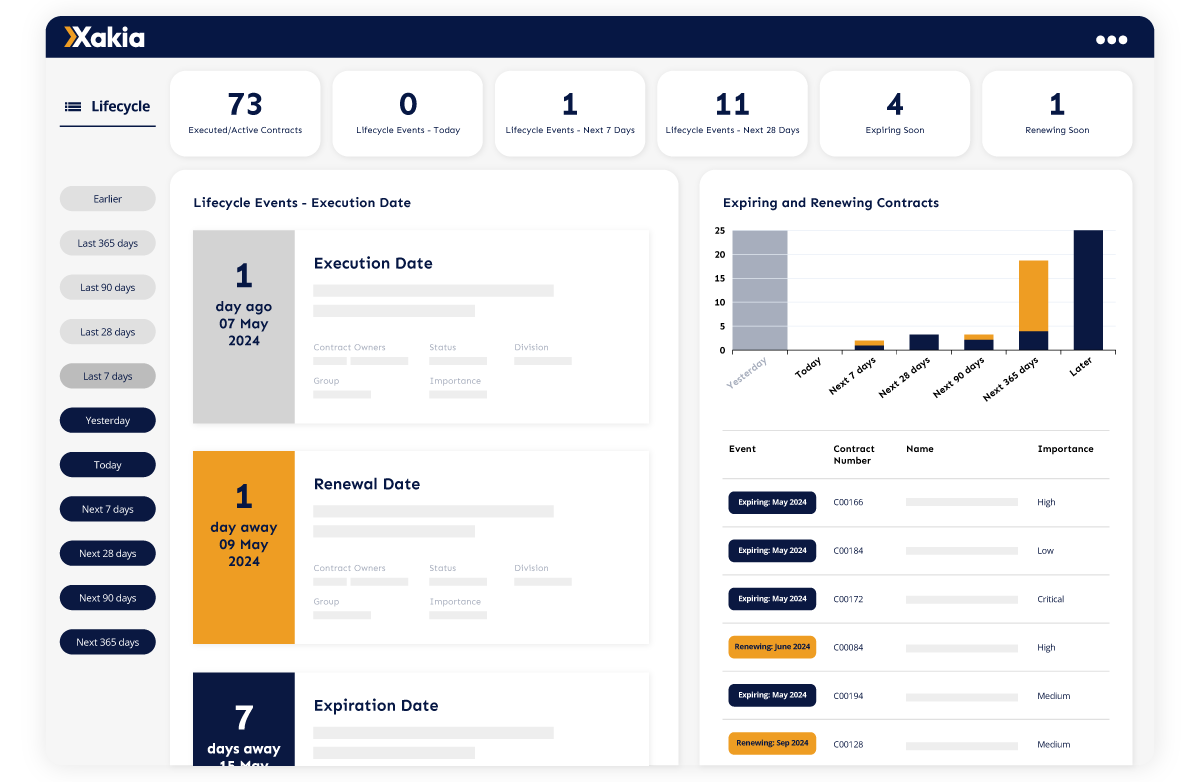Screen dimensions: 1200x782
Task: Click the orange segment of Next 365 days bar
Action: pos(1033,295)
